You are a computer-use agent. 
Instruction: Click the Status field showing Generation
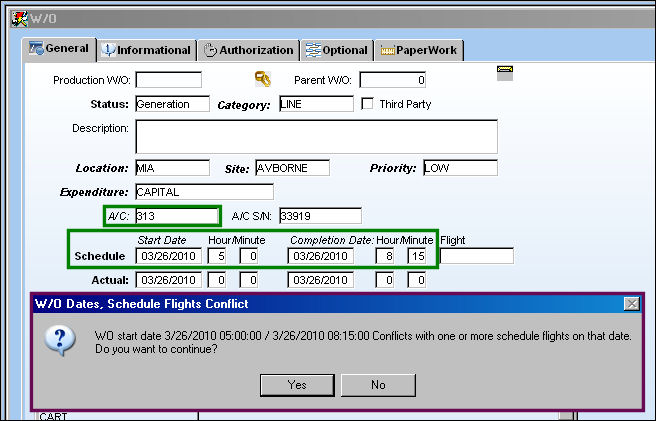[172, 104]
